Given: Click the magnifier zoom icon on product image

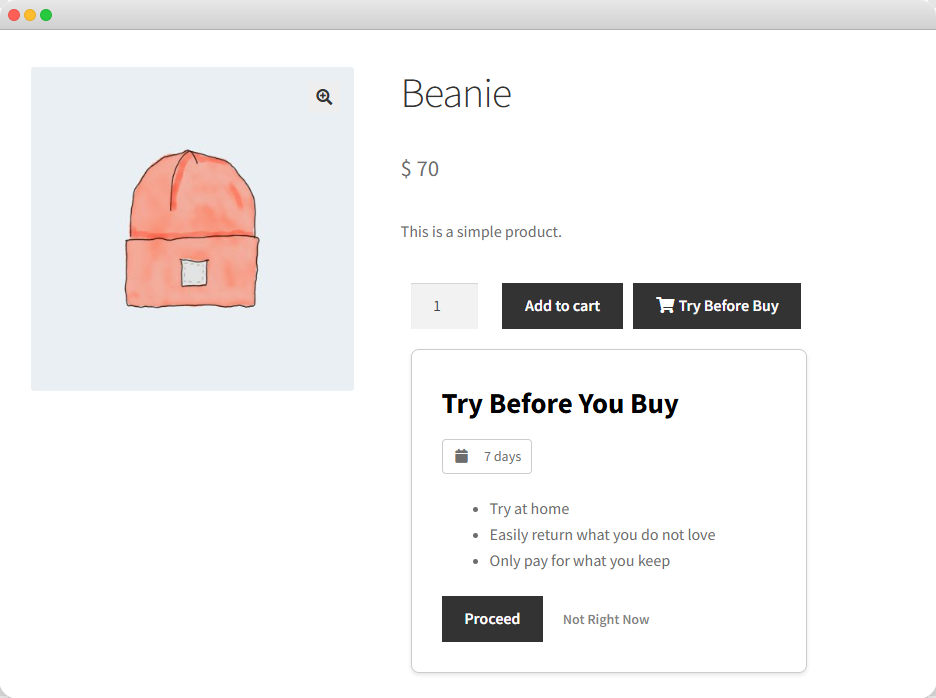Looking at the screenshot, I should (324, 97).
